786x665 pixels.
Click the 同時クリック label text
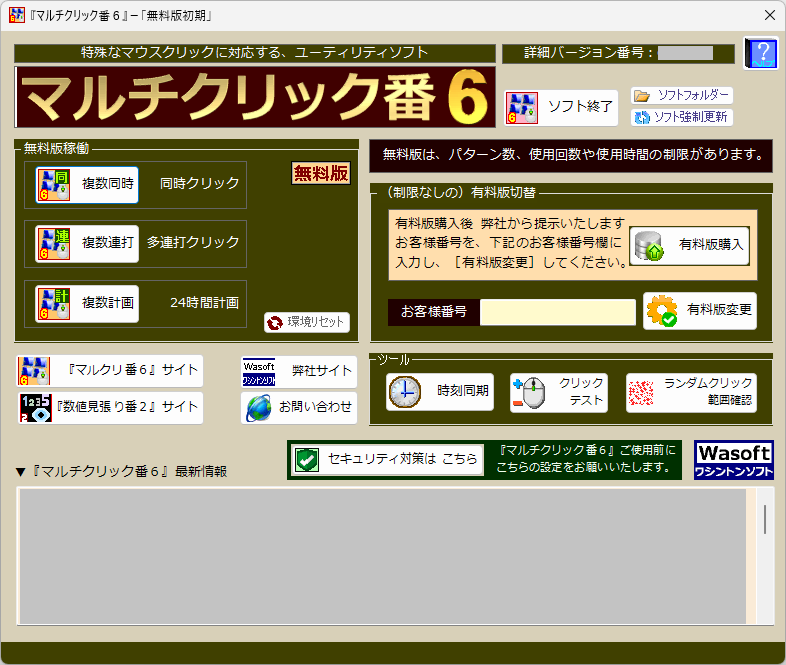point(200,183)
